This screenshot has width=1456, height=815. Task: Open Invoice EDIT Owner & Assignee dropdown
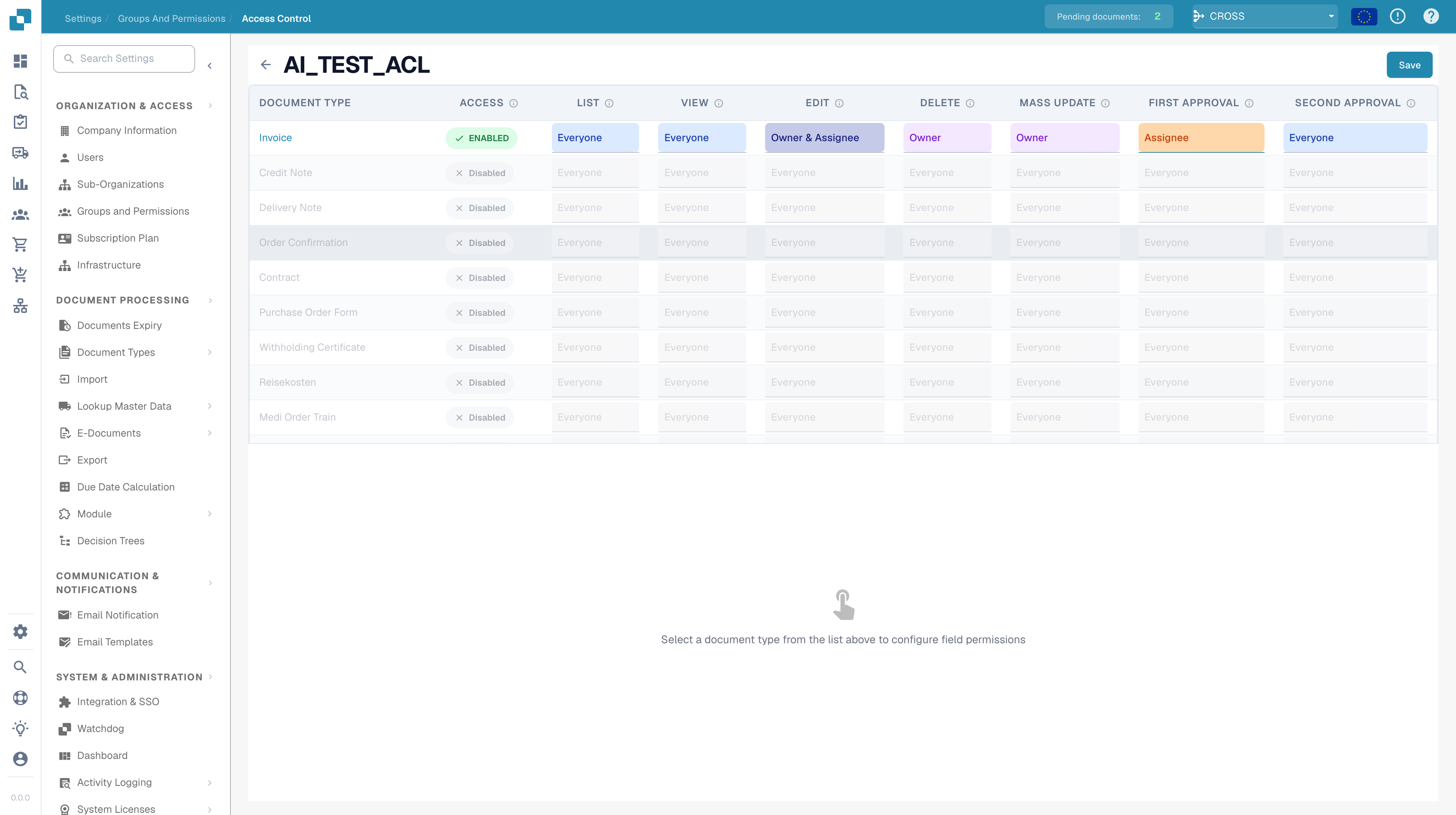tap(824, 138)
